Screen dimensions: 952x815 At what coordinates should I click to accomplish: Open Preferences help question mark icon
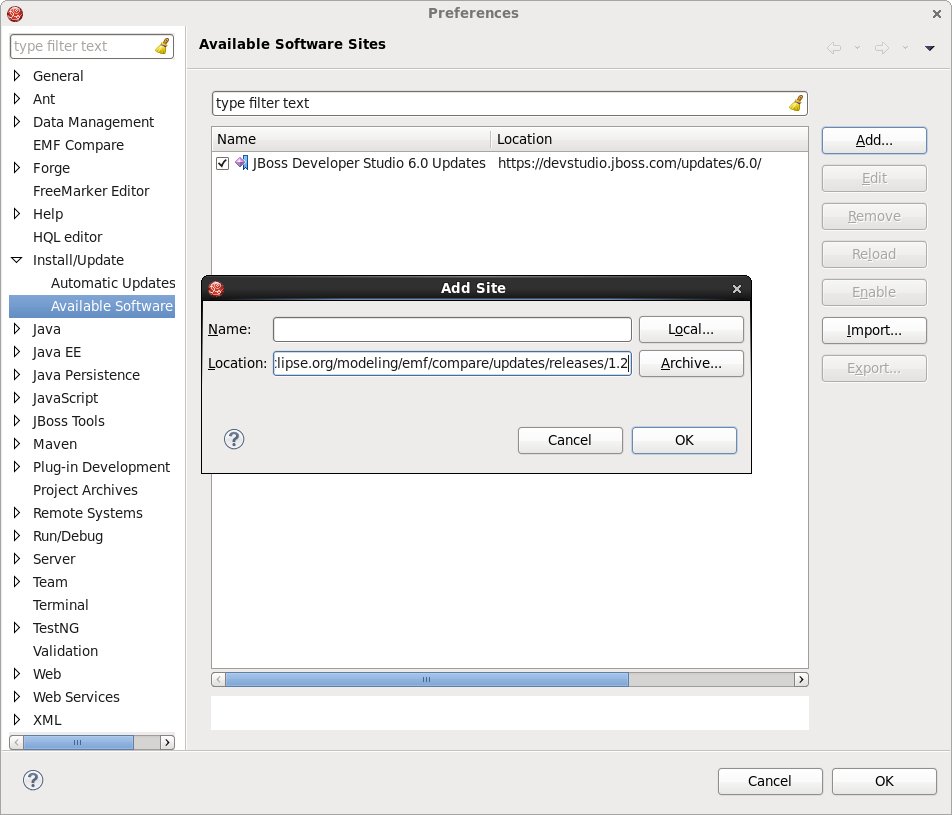33,780
